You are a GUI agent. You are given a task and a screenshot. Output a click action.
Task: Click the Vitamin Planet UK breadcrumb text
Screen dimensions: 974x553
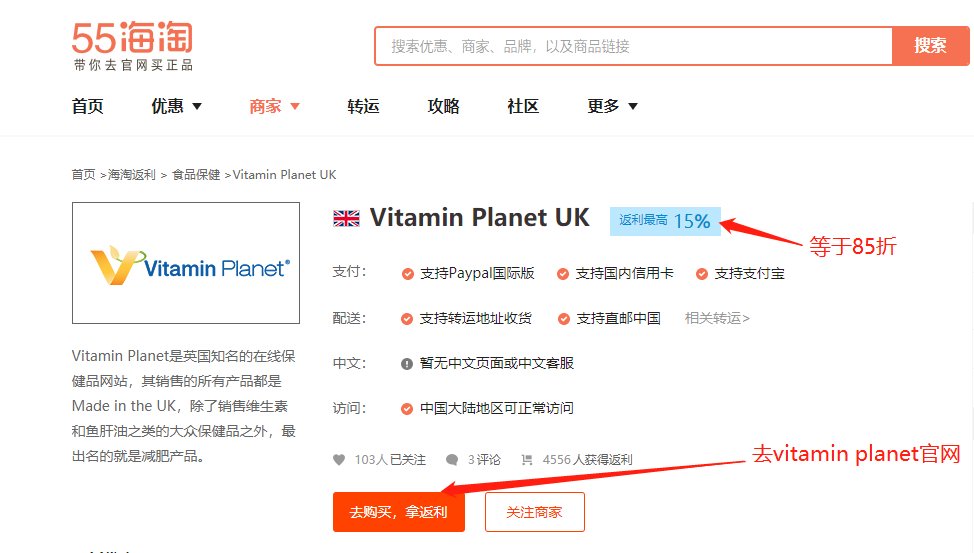tap(284, 175)
